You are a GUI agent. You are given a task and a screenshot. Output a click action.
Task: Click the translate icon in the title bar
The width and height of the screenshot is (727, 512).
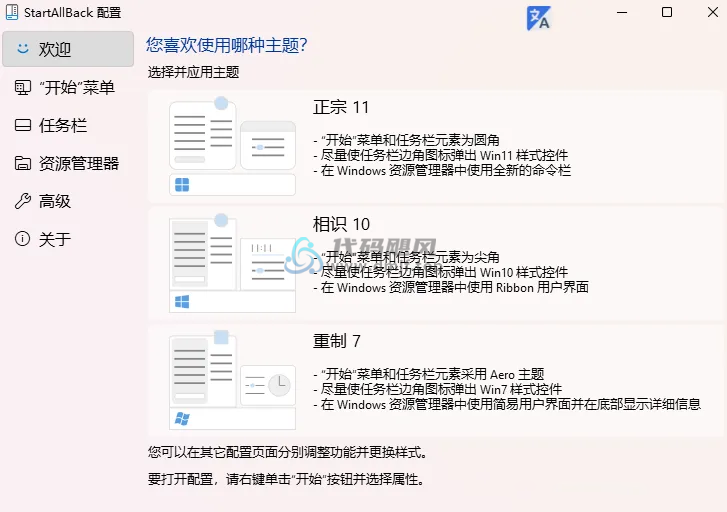click(538, 18)
